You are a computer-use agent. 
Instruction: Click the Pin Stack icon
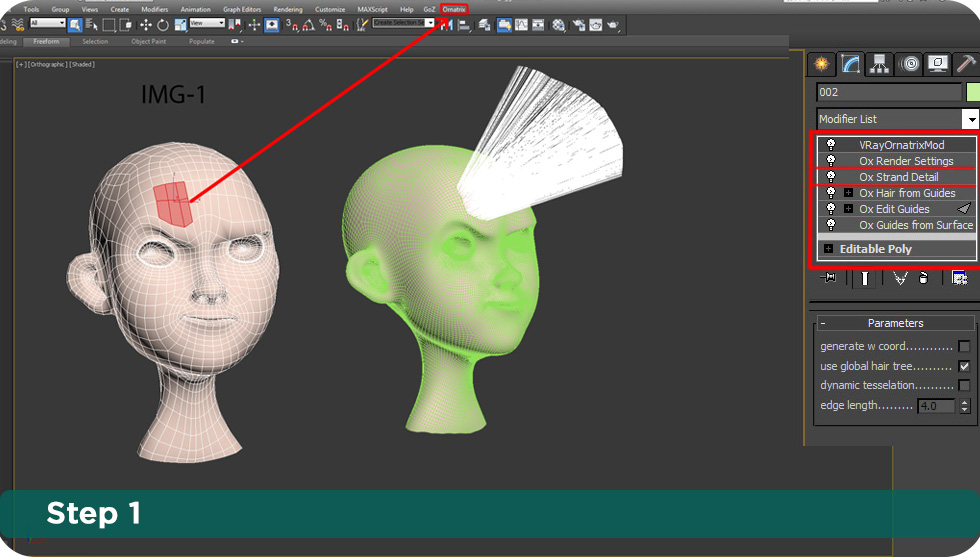(828, 278)
